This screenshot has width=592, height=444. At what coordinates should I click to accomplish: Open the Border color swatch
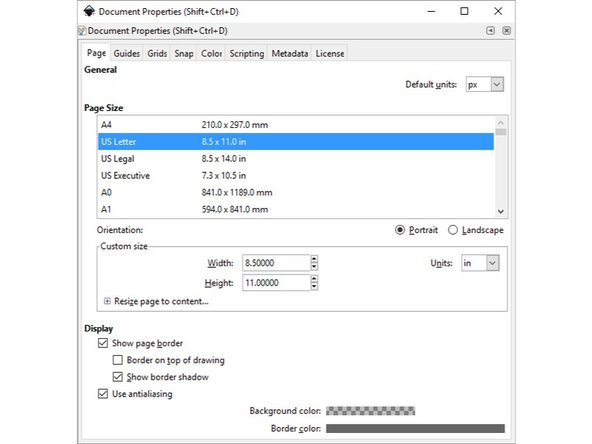[415, 429]
